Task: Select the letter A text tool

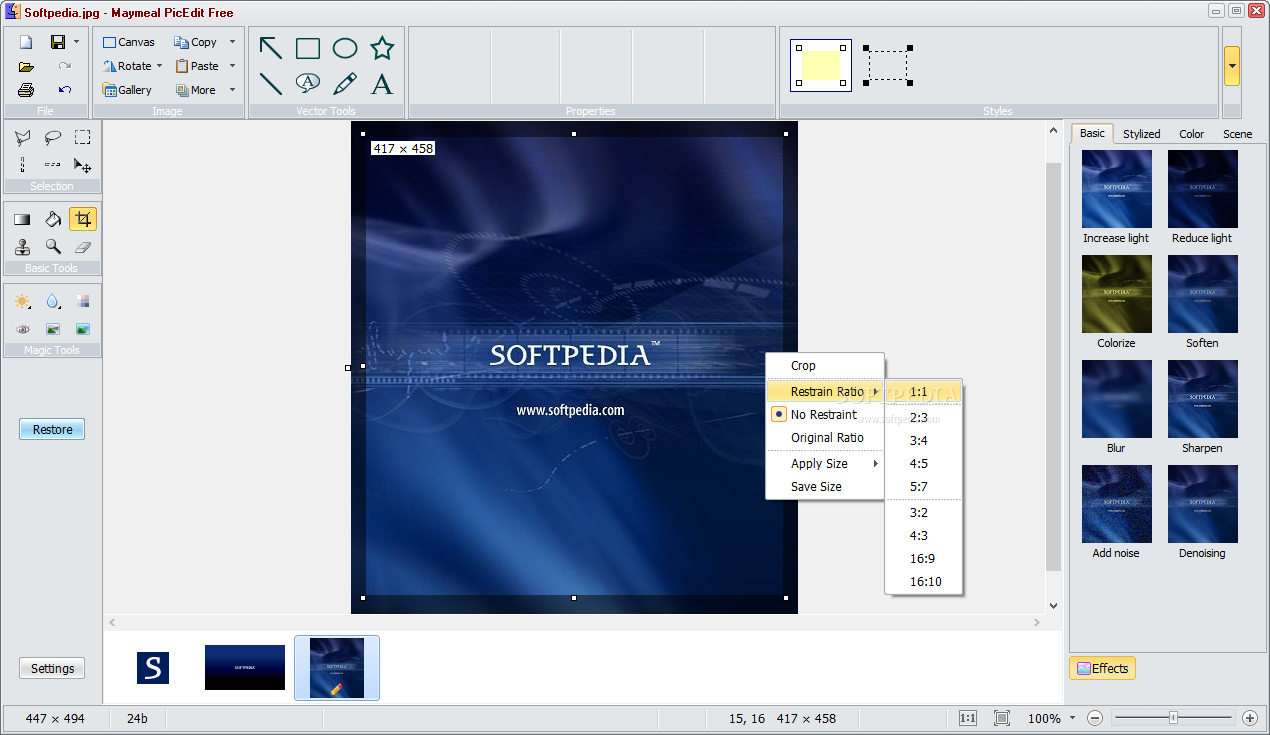Action: 382,84
